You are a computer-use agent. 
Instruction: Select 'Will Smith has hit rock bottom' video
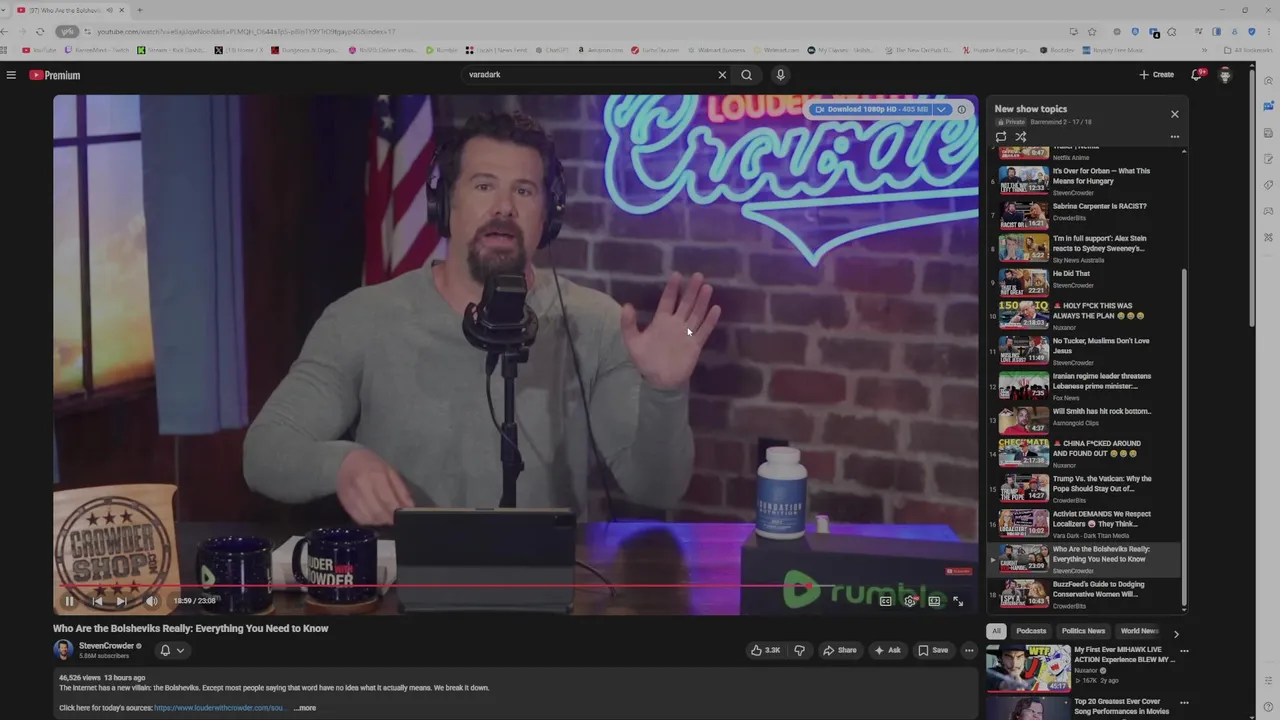point(1085,418)
